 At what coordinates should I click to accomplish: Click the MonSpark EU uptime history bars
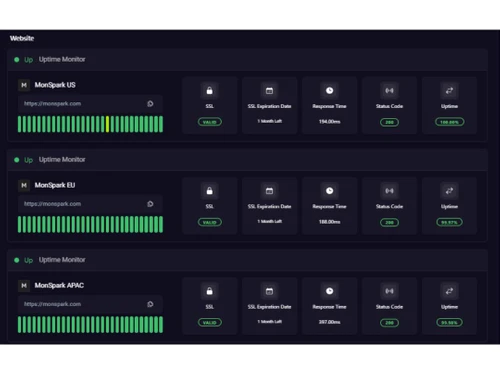click(x=90, y=224)
